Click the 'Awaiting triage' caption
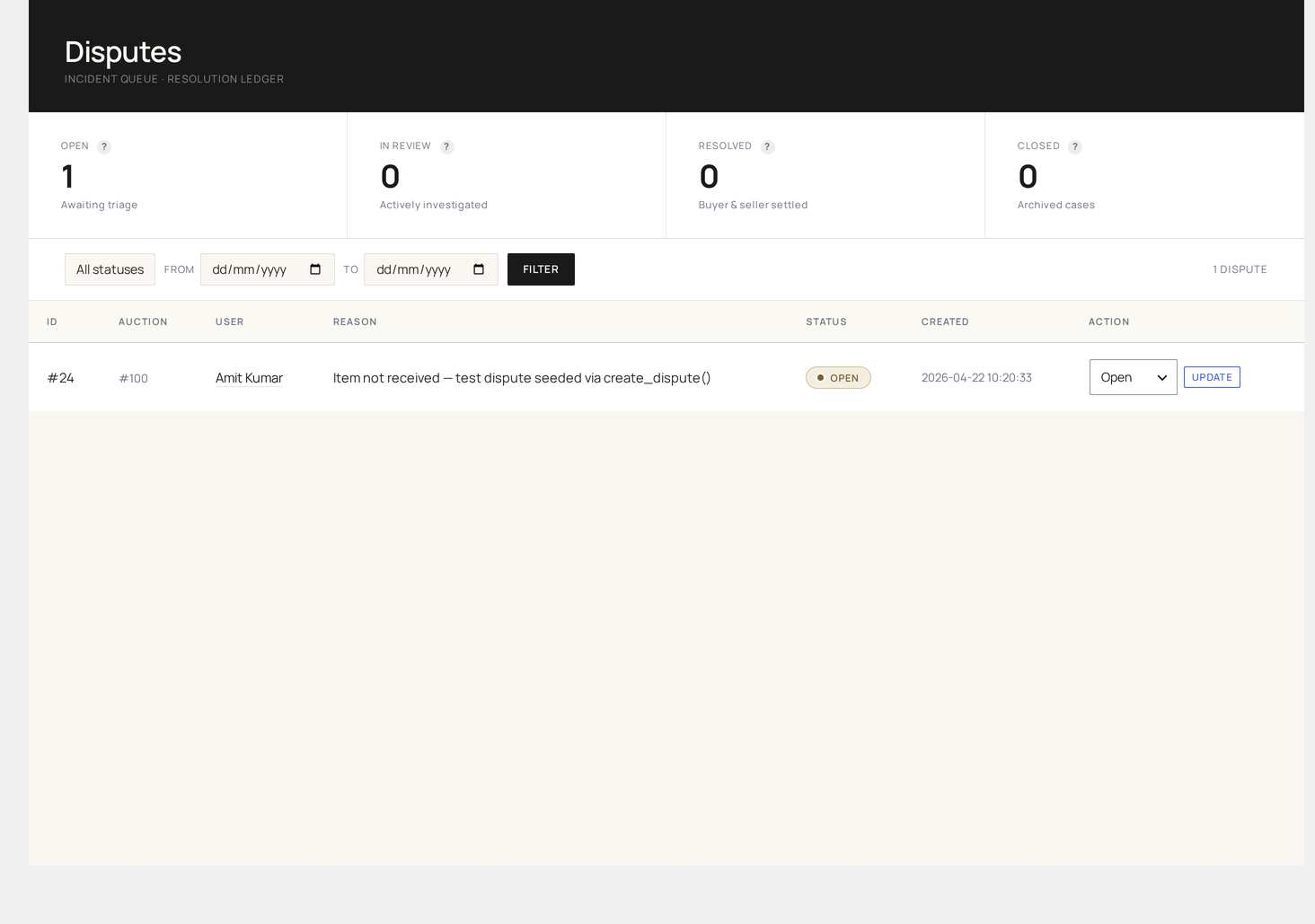The image size is (1315, 924). (x=100, y=205)
